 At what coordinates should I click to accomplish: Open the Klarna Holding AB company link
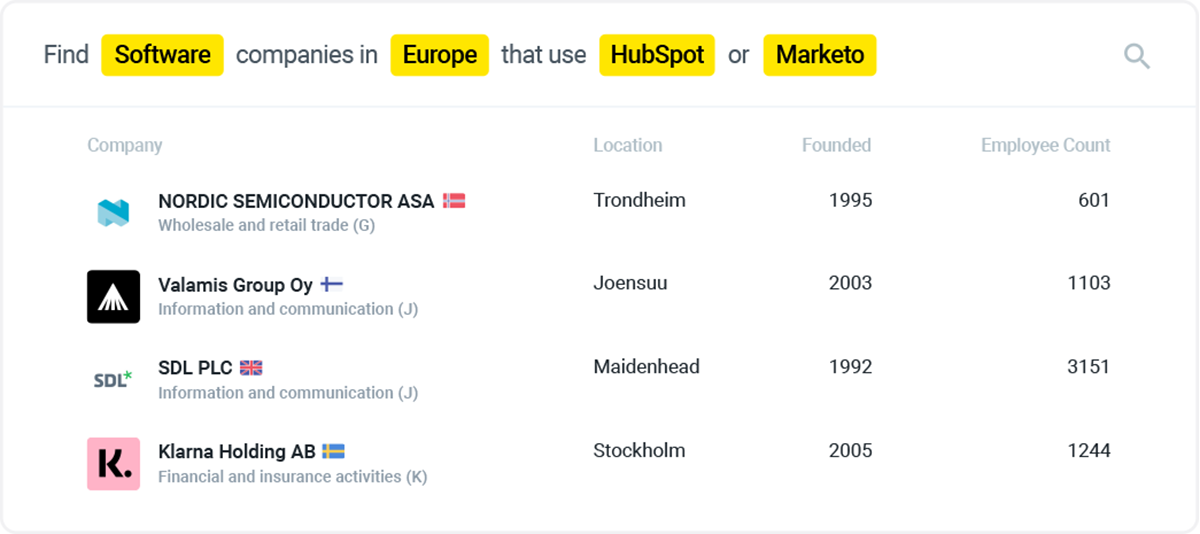click(x=237, y=451)
